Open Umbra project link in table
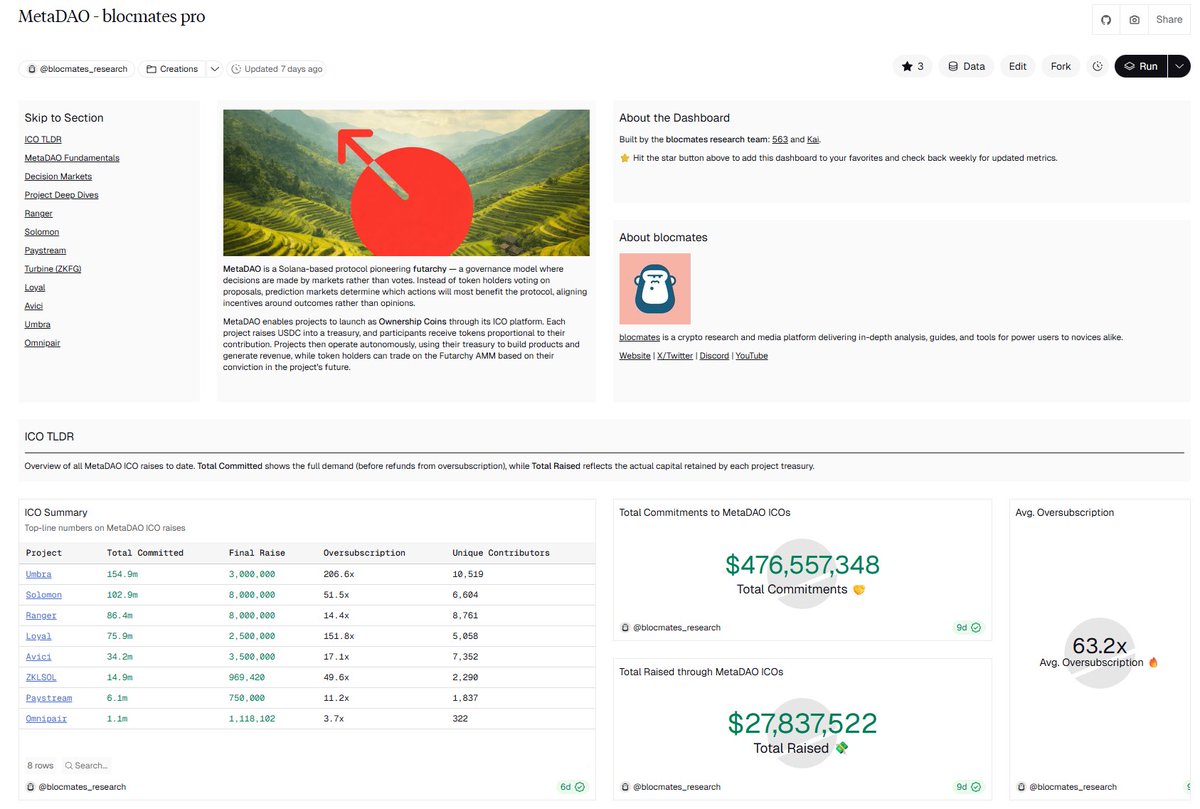Screen dimensions: 1200x809 click(38, 574)
